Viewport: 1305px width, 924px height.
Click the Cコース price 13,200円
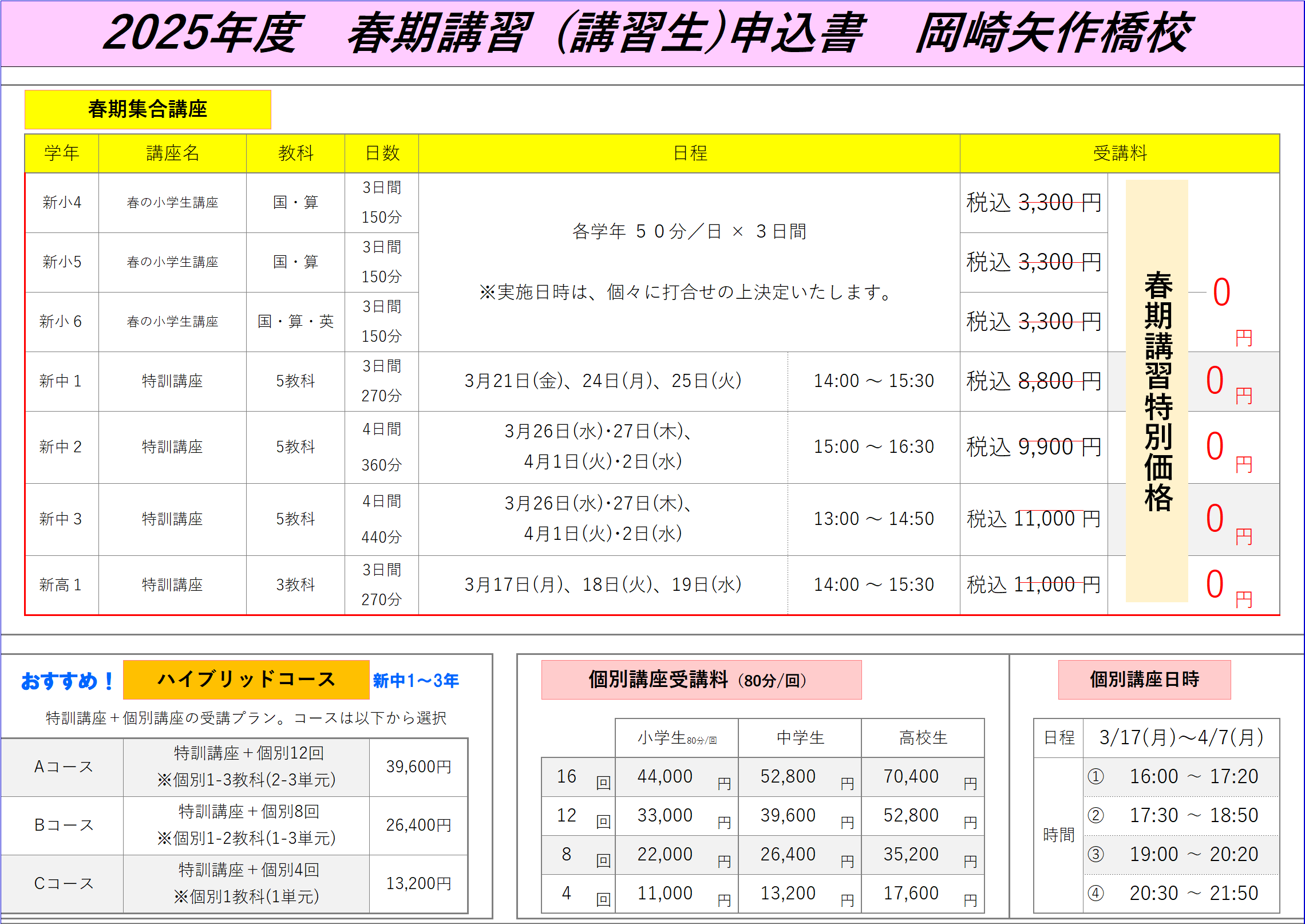[418, 884]
